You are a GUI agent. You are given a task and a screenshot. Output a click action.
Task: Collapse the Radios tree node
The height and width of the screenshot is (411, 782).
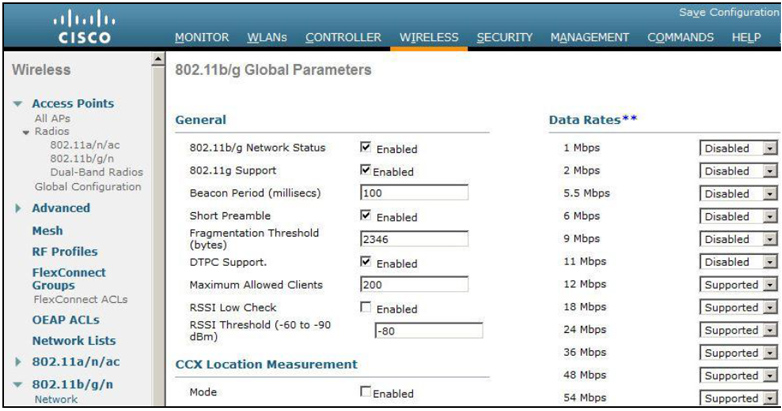26,132
